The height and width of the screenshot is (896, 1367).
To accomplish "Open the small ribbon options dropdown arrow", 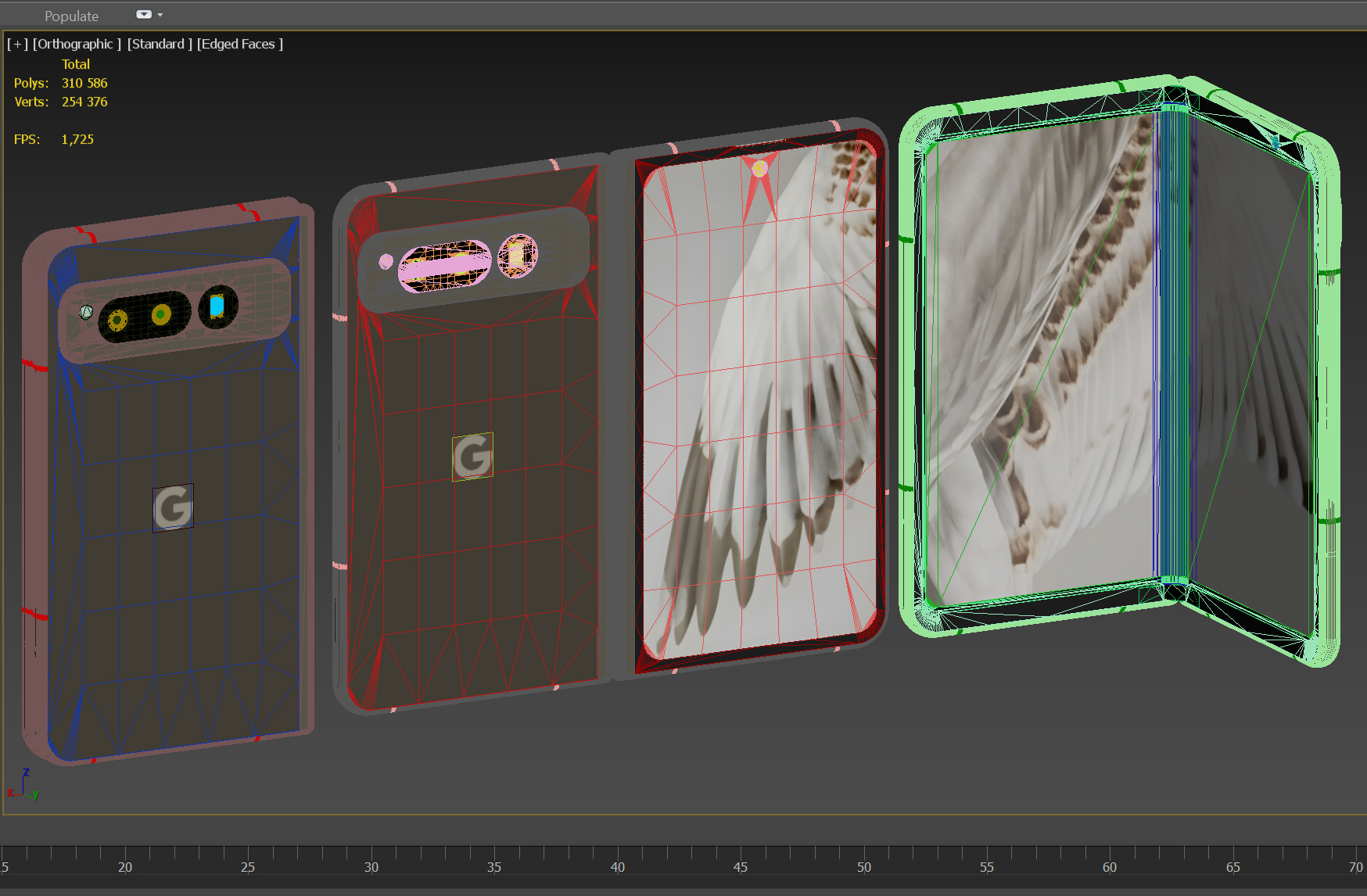I will [x=160, y=15].
